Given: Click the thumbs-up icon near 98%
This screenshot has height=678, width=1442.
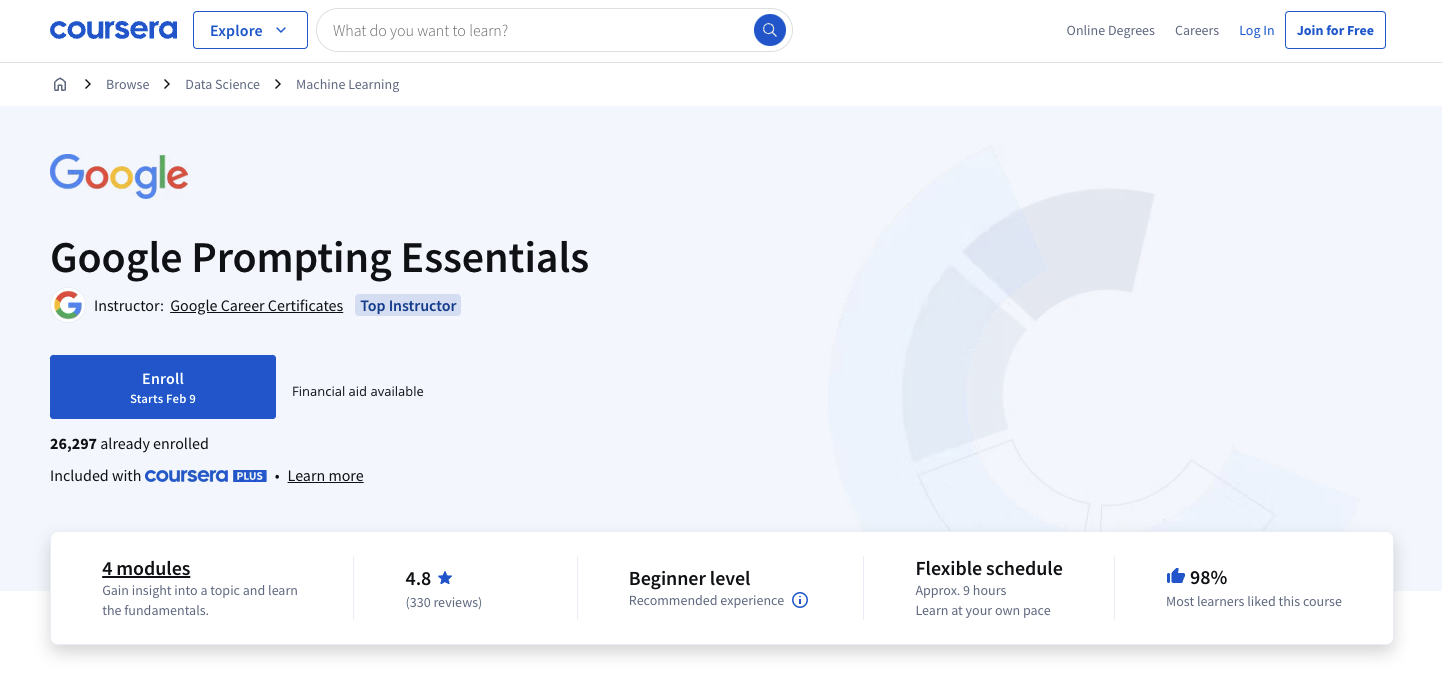Looking at the screenshot, I should coord(1175,576).
